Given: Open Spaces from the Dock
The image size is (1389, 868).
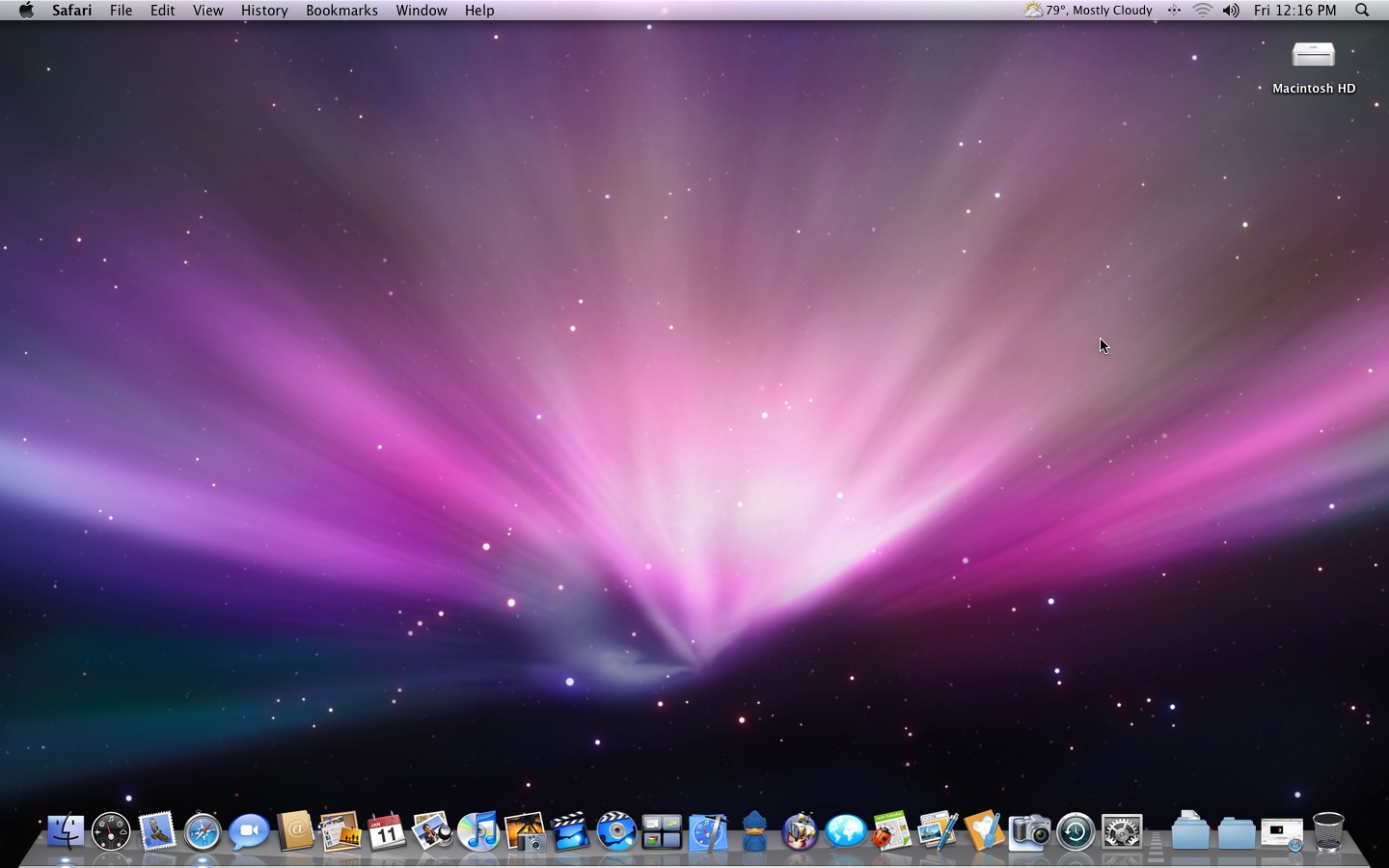Looking at the screenshot, I should click(662, 831).
